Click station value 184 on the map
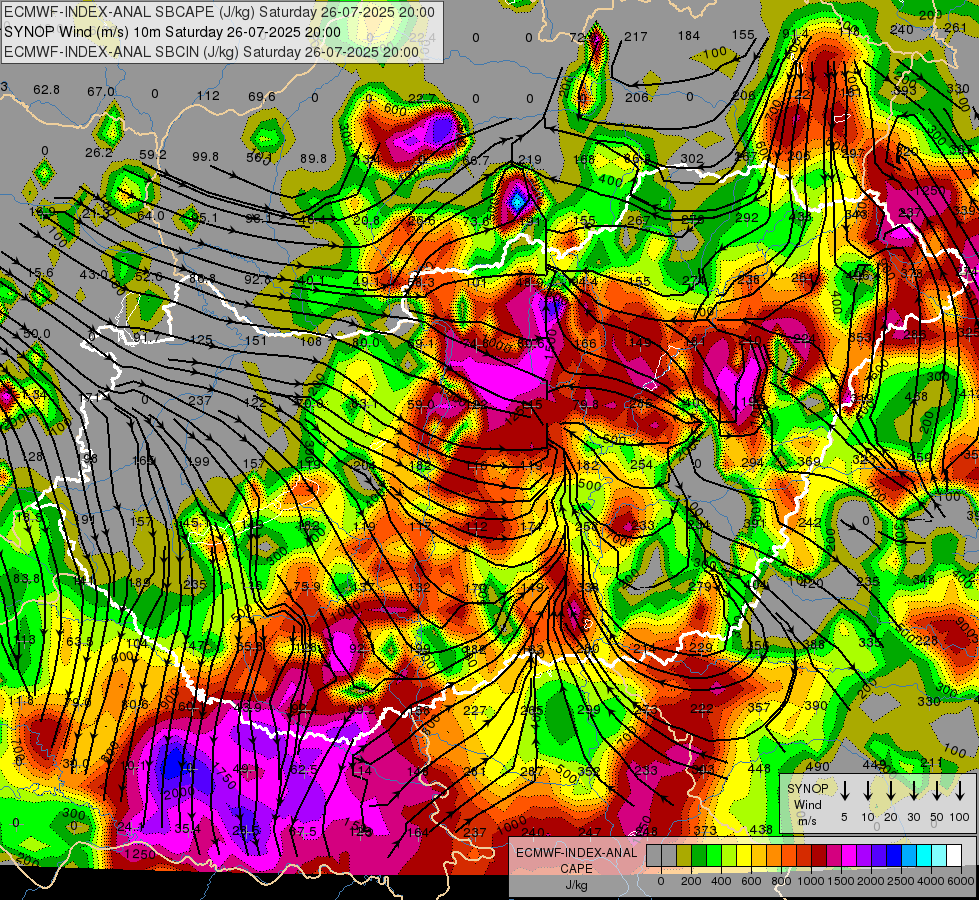979x900 pixels. click(689, 36)
